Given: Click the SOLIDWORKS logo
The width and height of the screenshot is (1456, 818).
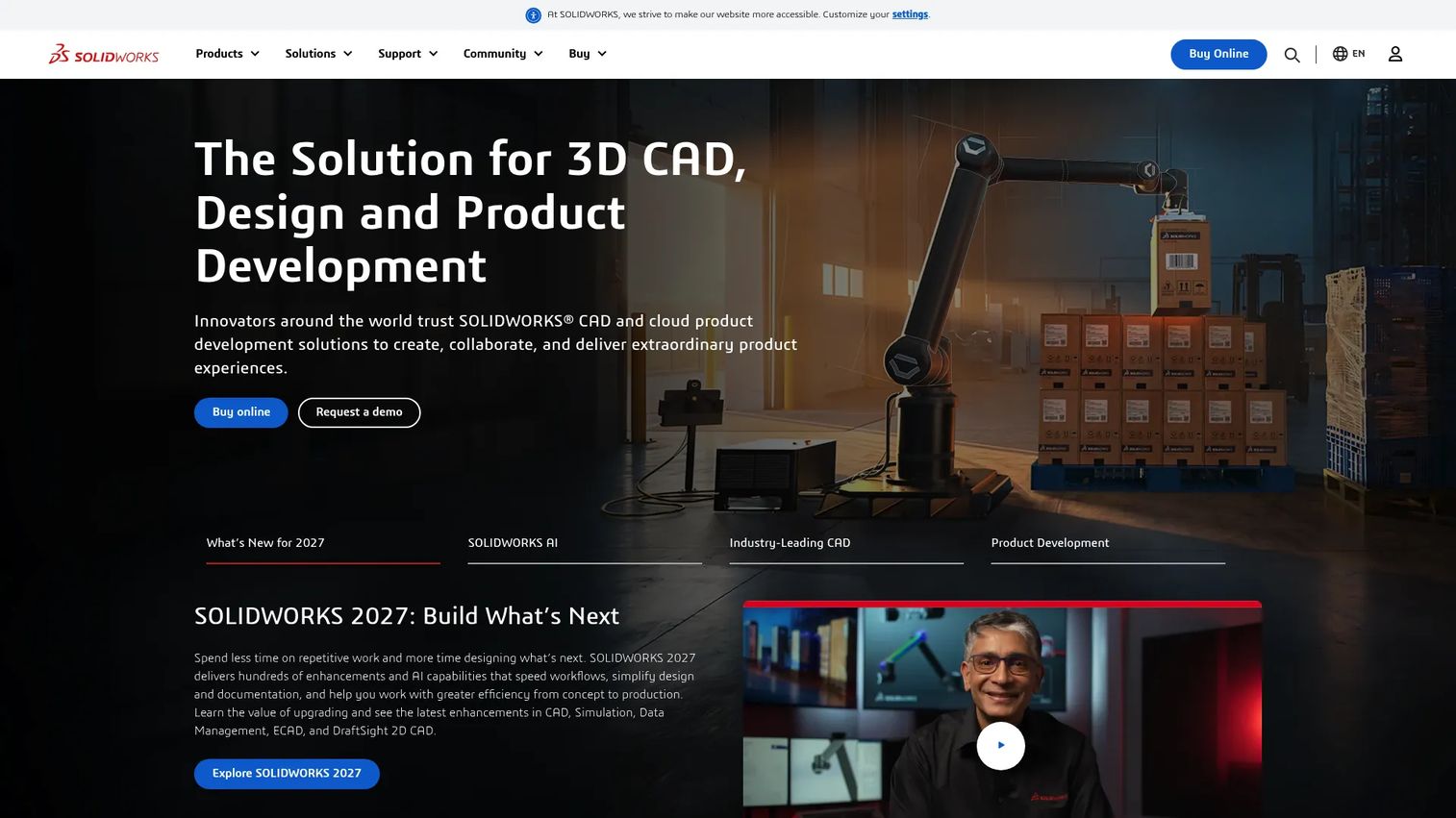Looking at the screenshot, I should click(x=104, y=54).
